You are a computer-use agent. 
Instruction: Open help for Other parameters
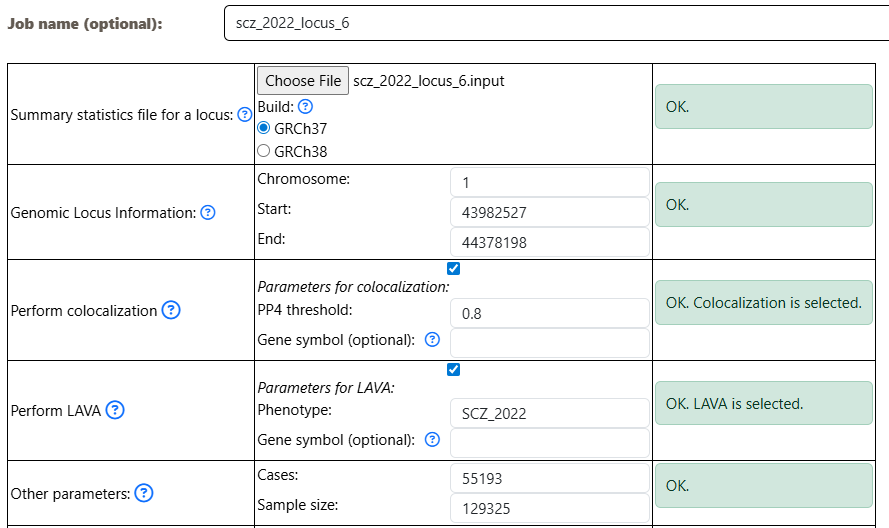(x=144, y=493)
